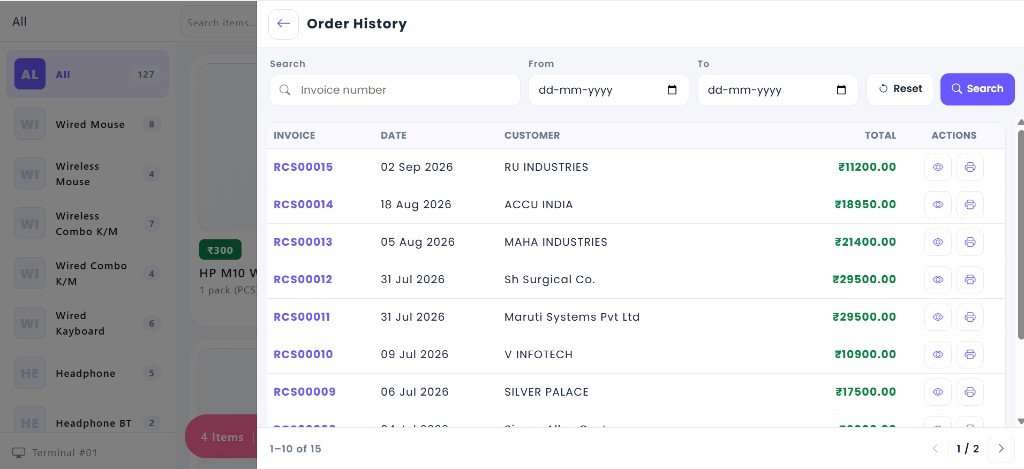Click customer MAHA INDUSTRIES
This screenshot has width=1024, height=469.
(556, 242)
